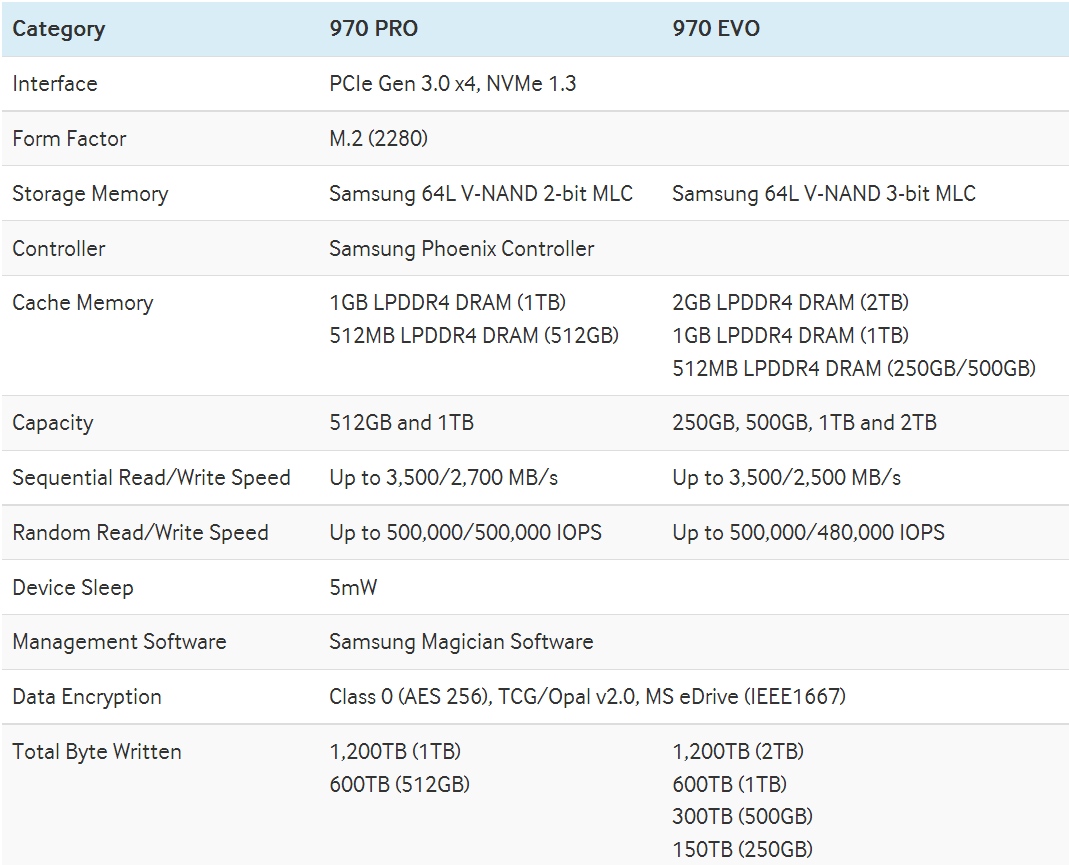Select 'Random Read/Write Speed' label
1069x865 pixels.
click(140, 532)
